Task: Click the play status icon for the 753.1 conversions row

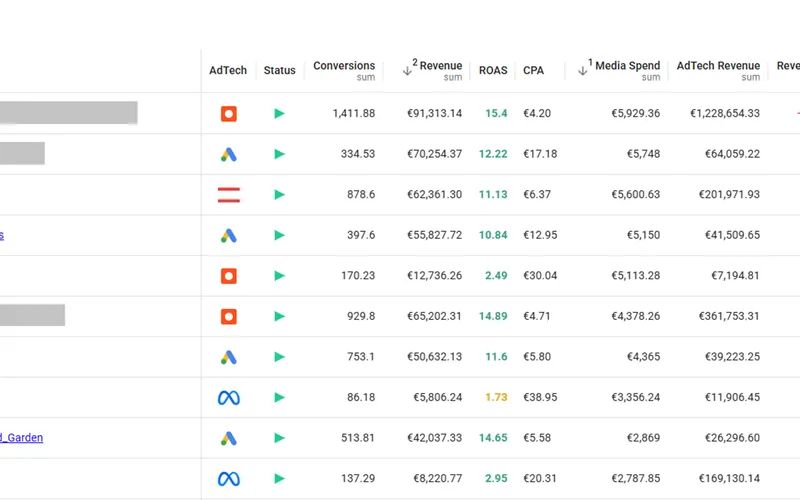Action: coord(279,357)
